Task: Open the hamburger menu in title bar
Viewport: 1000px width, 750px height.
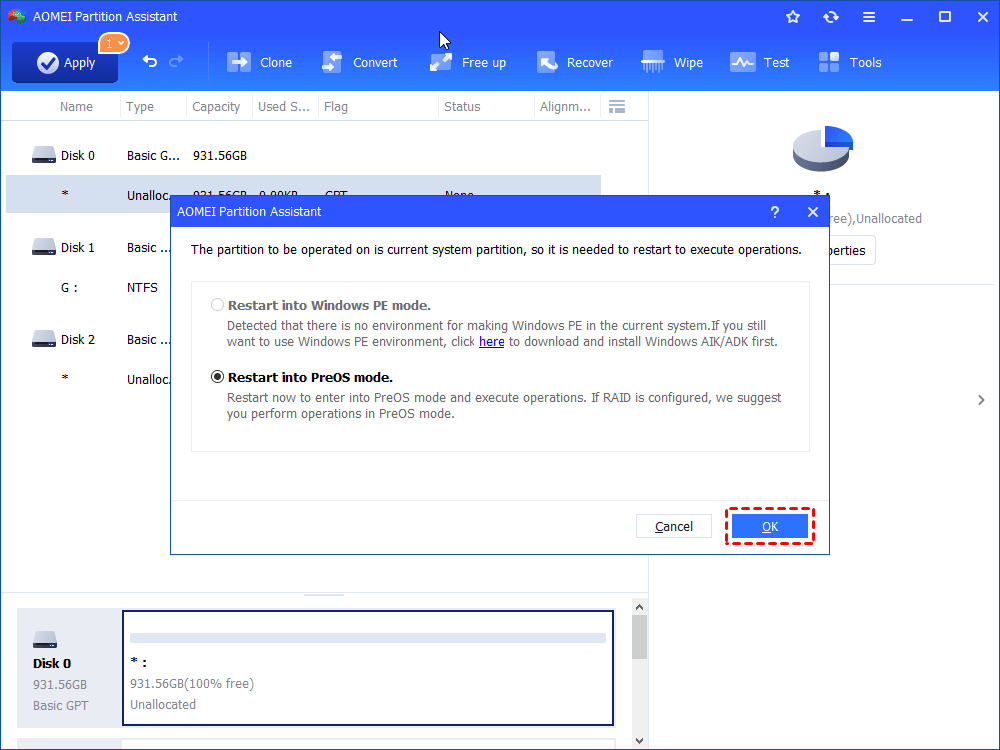Action: (x=869, y=17)
